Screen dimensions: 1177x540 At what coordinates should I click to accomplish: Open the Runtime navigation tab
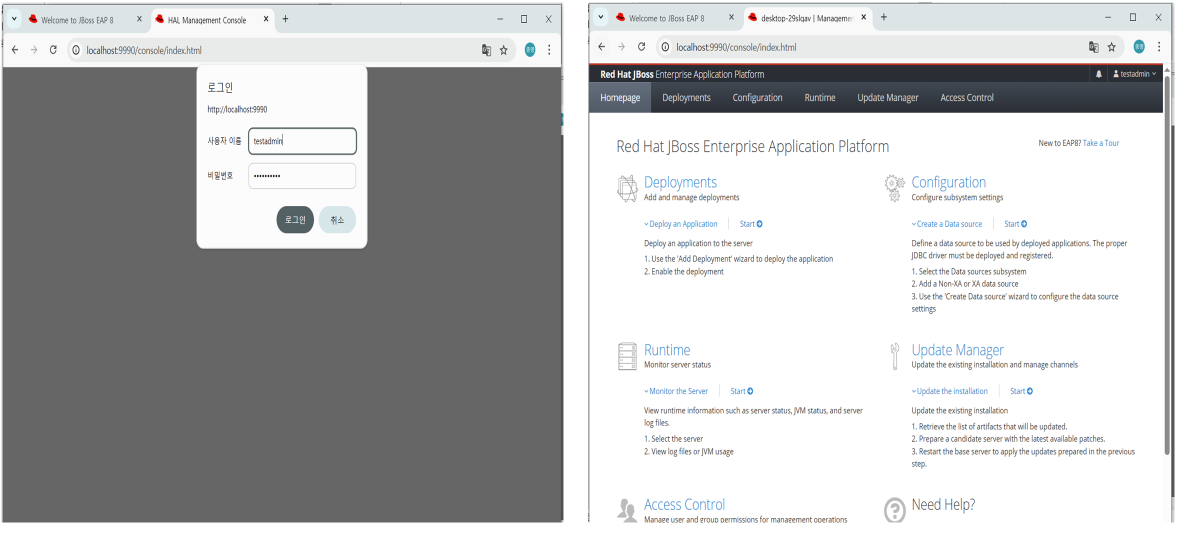pos(820,98)
